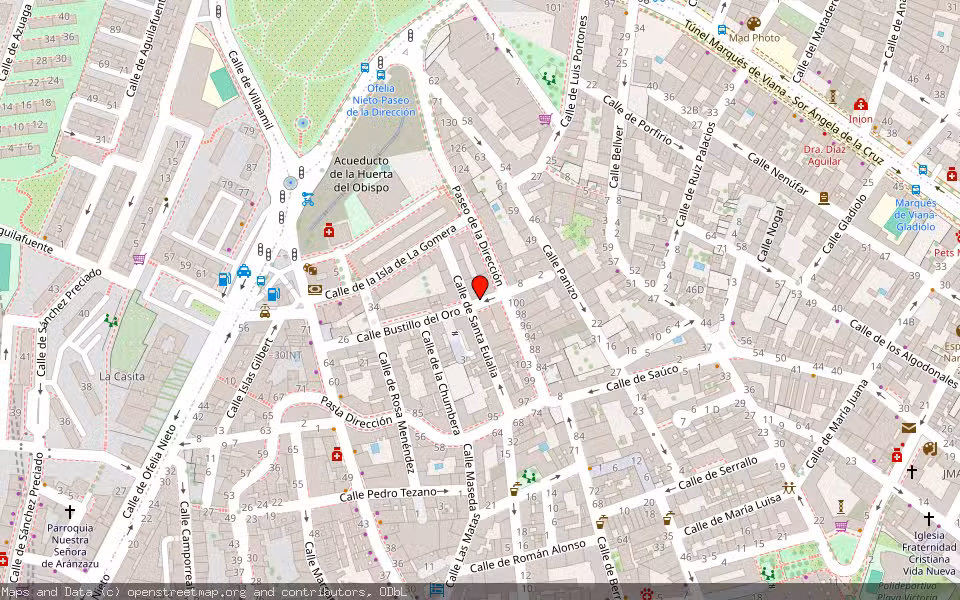Screen dimensions: 960x600
Task: Select the bank icon on Calle de la Isla de La Gomera
Action: click(x=315, y=289)
